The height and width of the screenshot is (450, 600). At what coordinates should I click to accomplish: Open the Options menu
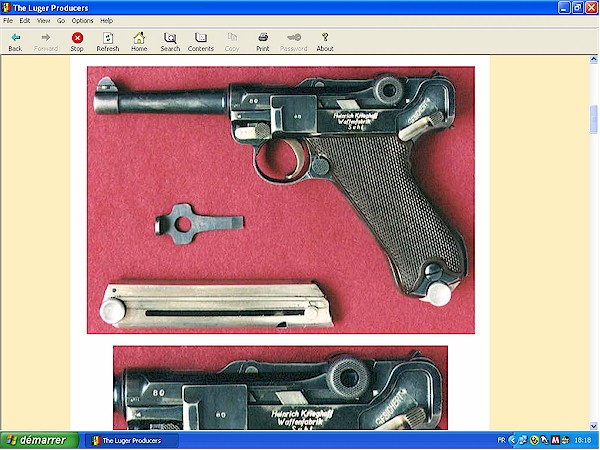pos(82,21)
